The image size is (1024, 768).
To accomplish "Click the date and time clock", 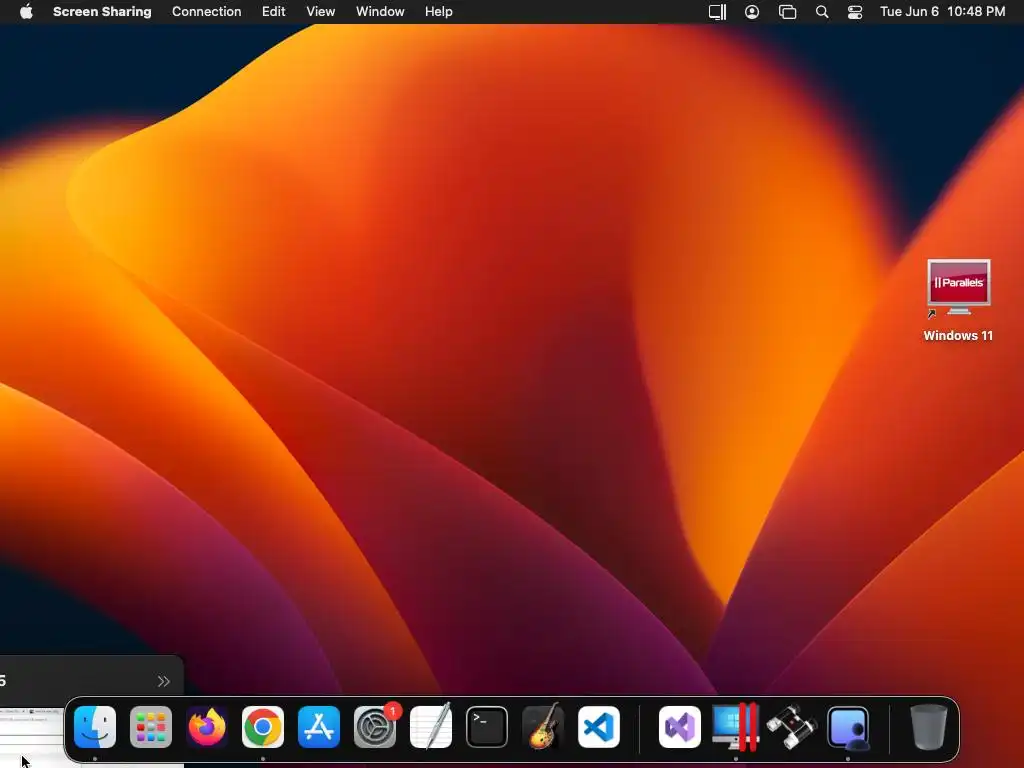I will 942,12.
